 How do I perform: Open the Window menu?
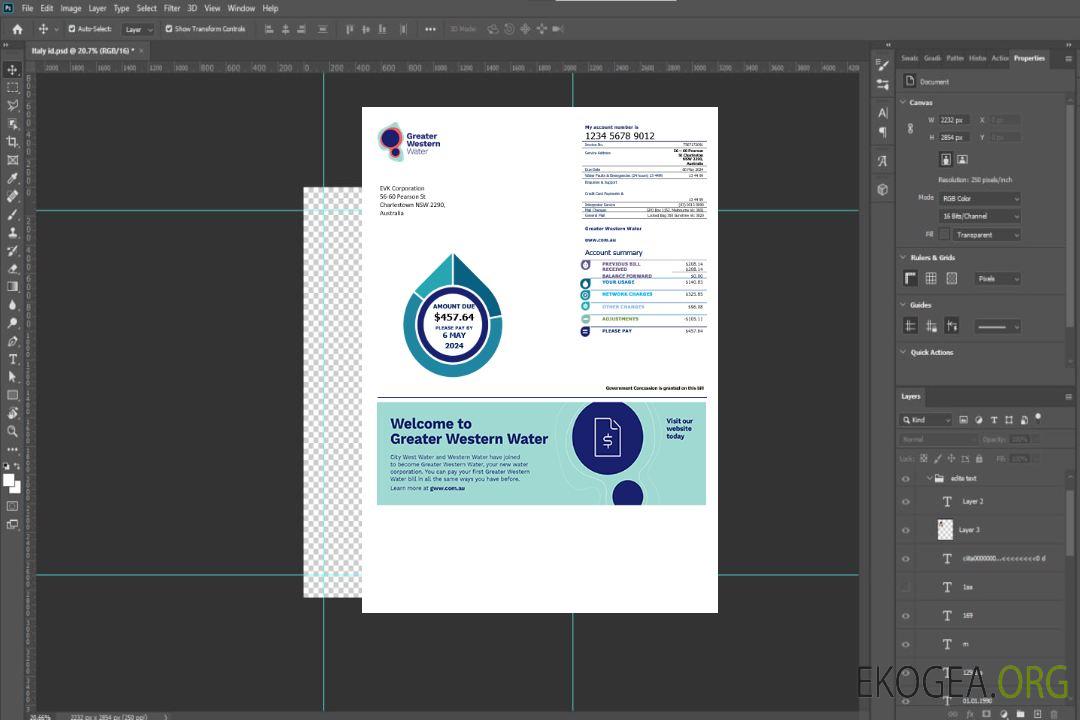point(241,8)
